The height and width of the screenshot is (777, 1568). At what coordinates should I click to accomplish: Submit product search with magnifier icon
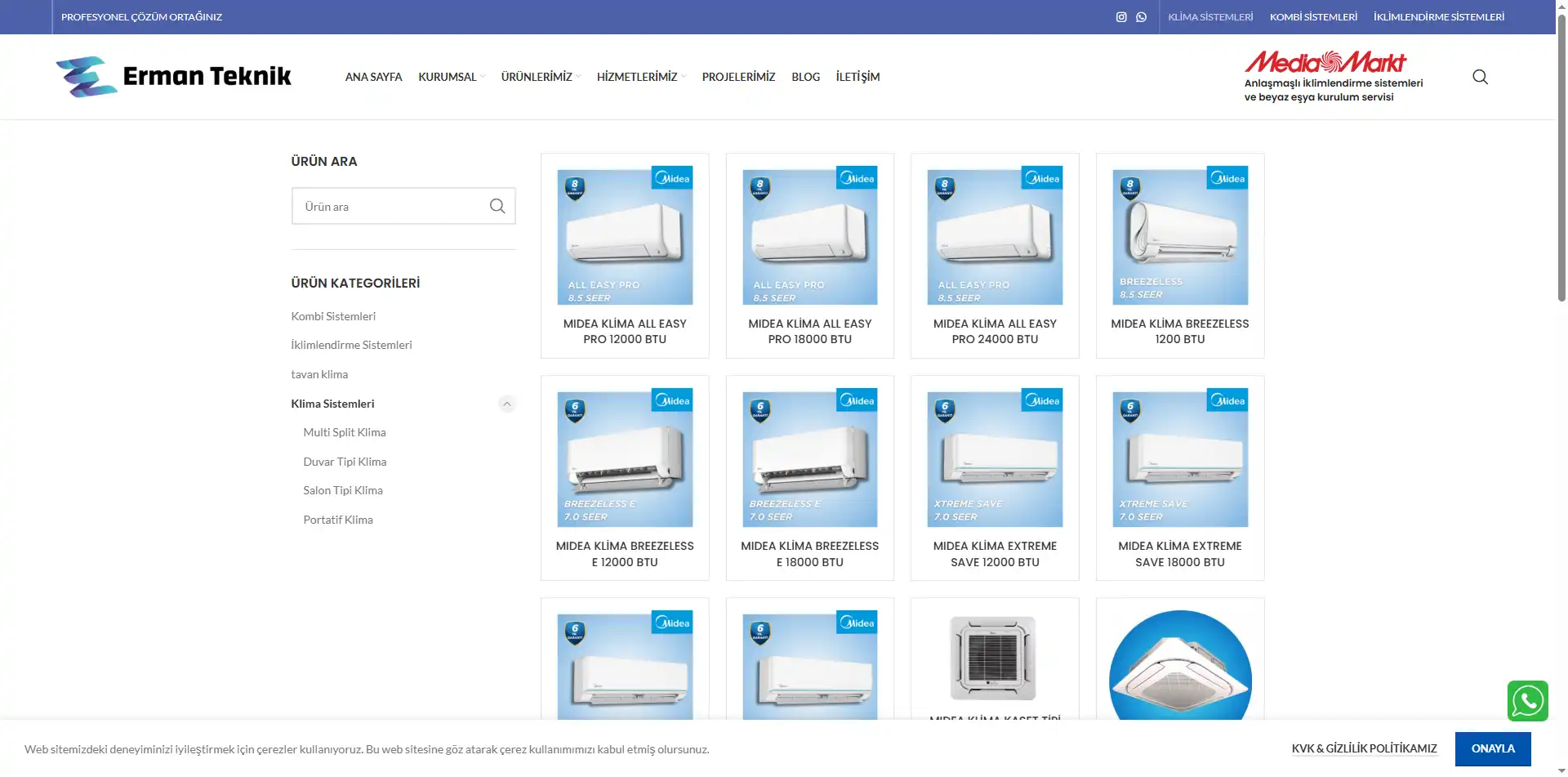[x=497, y=206]
